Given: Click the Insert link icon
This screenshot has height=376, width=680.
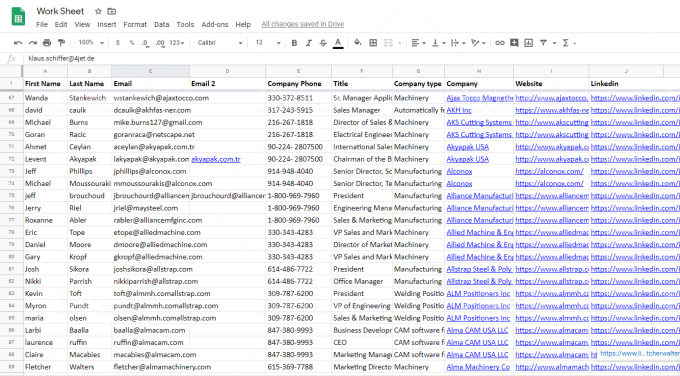Looking at the screenshot, I should click(500, 43).
